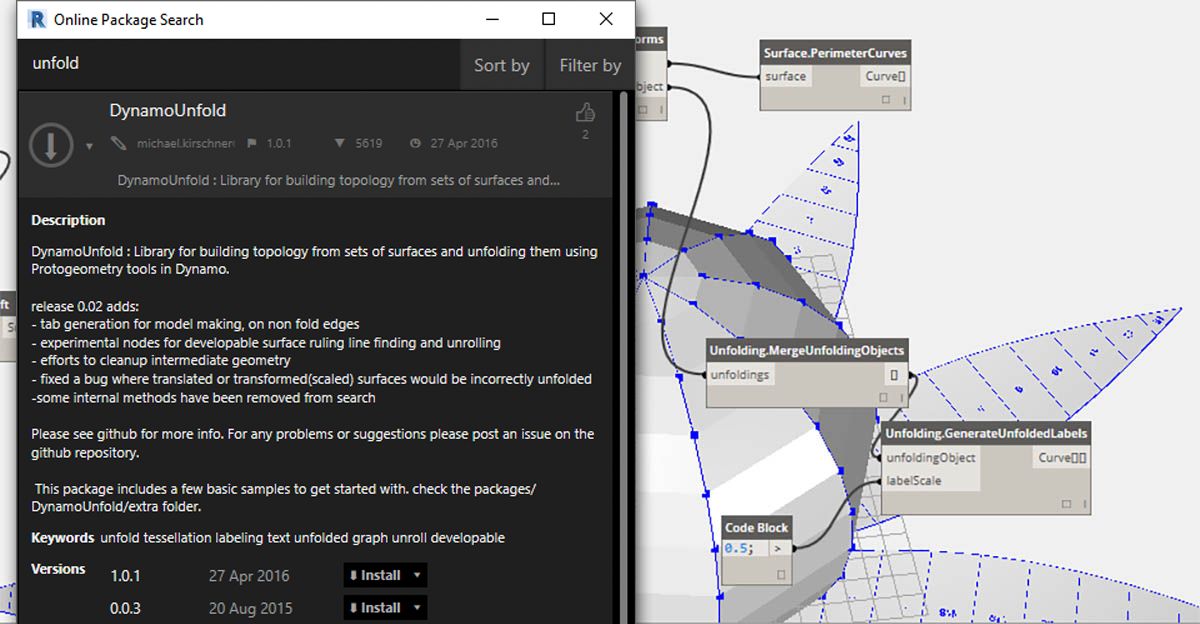This screenshot has width=1200, height=624.
Task: Like the package with thumbs-up icon
Action: [585, 113]
